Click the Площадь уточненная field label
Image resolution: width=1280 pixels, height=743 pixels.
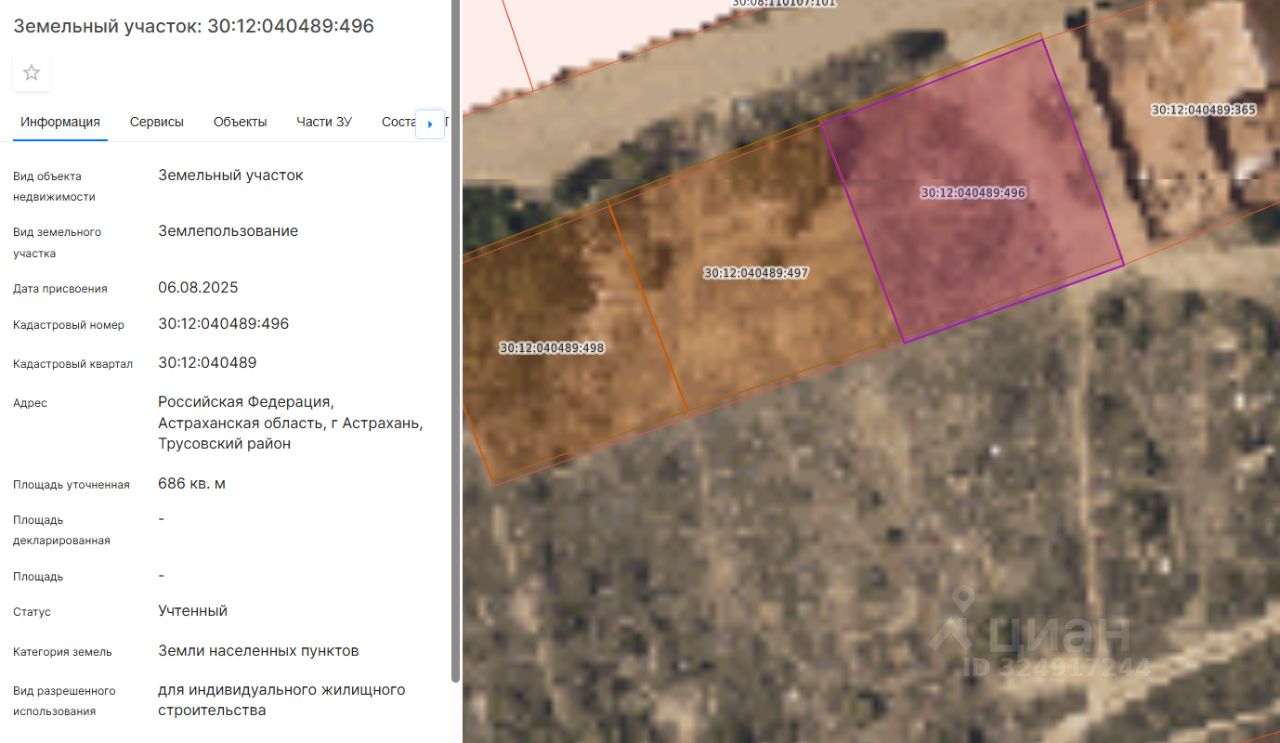[x=71, y=485]
